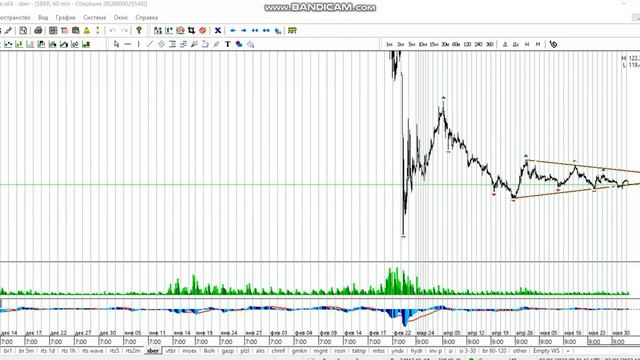Click the grid table icon in toolbar
Screen dimensions: 640x360
(x=53, y=31)
